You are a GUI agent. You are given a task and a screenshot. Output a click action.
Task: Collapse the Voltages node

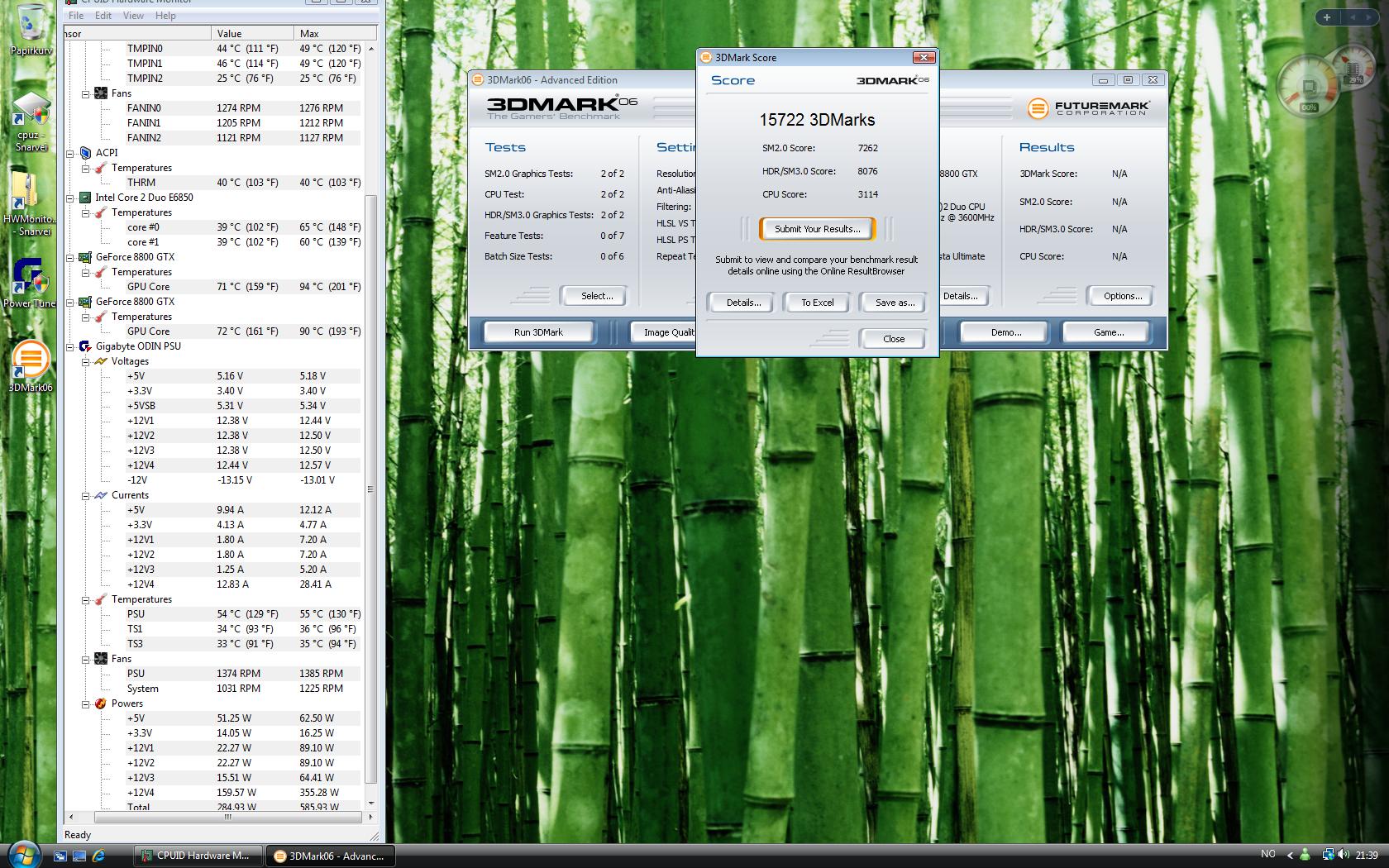(x=85, y=362)
